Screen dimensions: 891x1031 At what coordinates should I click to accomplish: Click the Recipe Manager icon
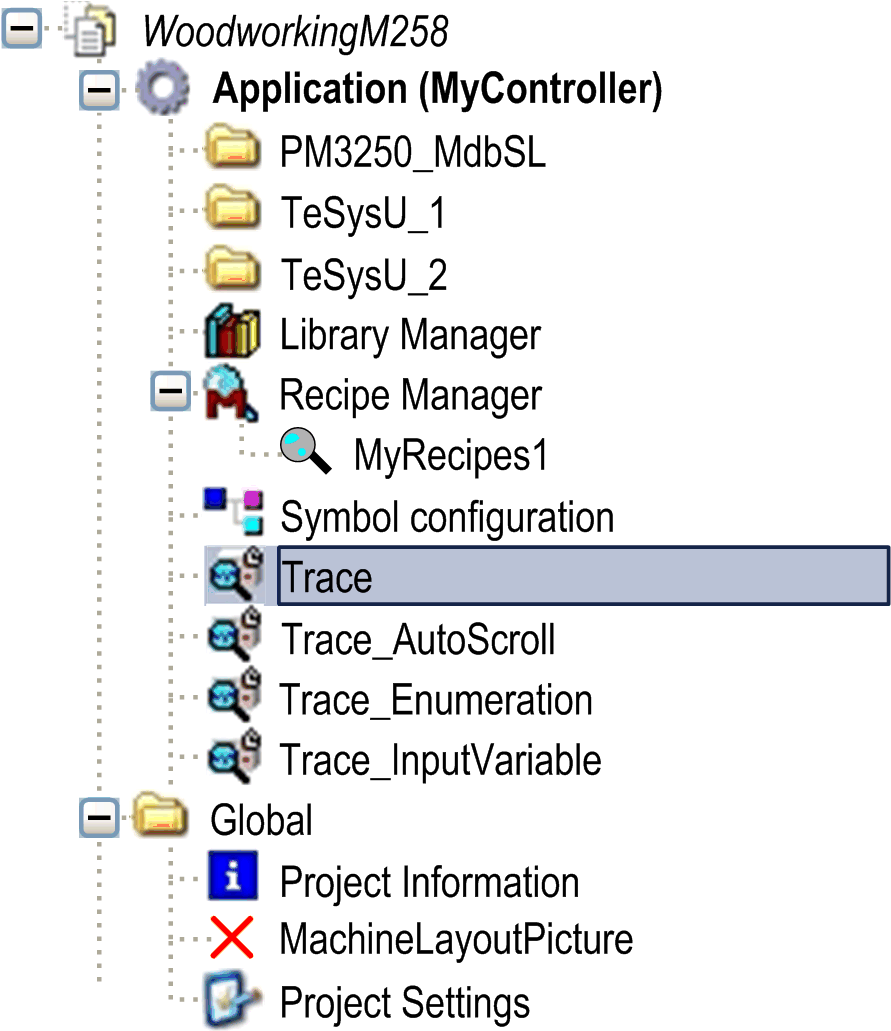click(x=232, y=395)
